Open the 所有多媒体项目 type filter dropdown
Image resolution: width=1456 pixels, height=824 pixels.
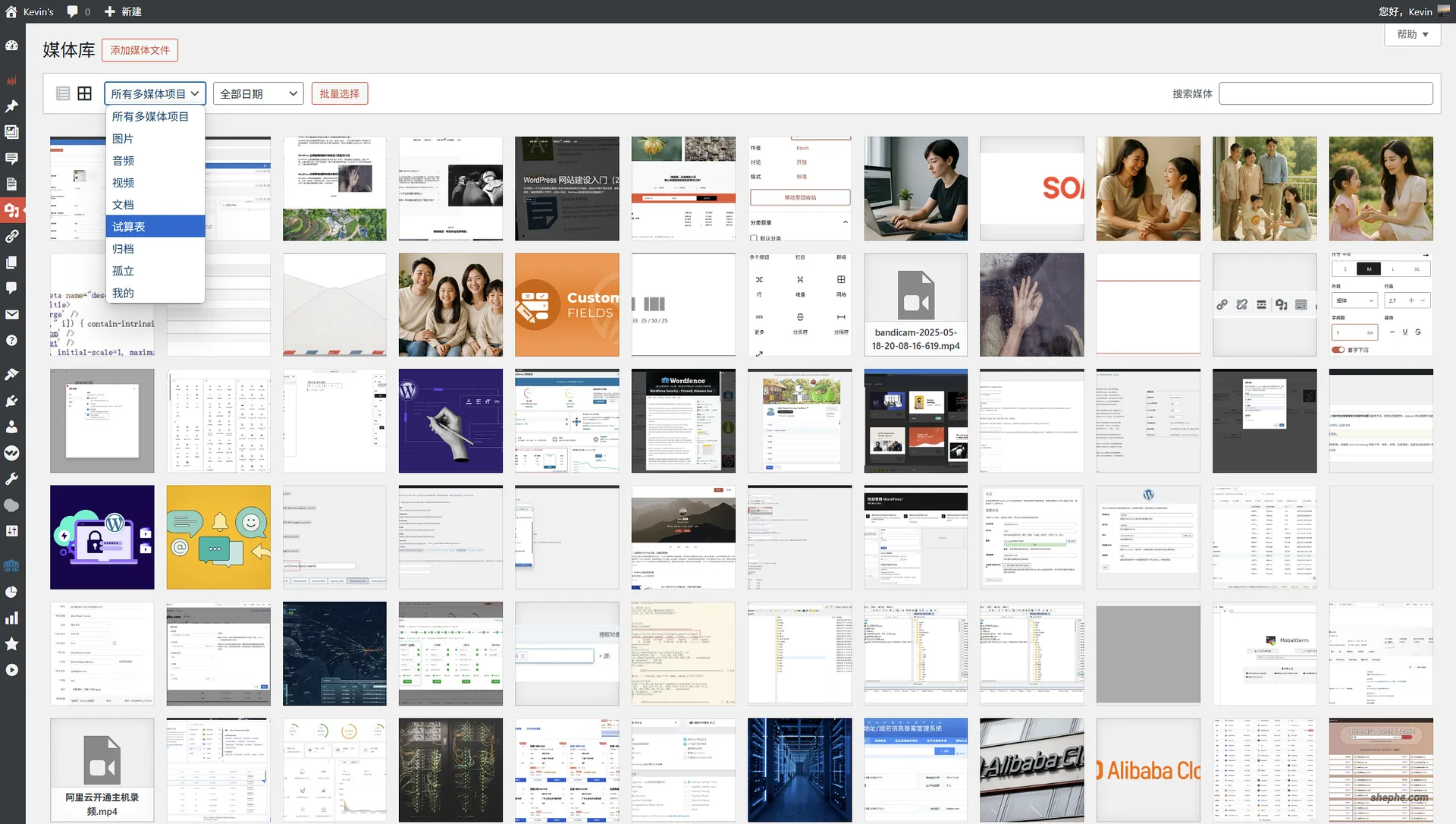[155, 93]
